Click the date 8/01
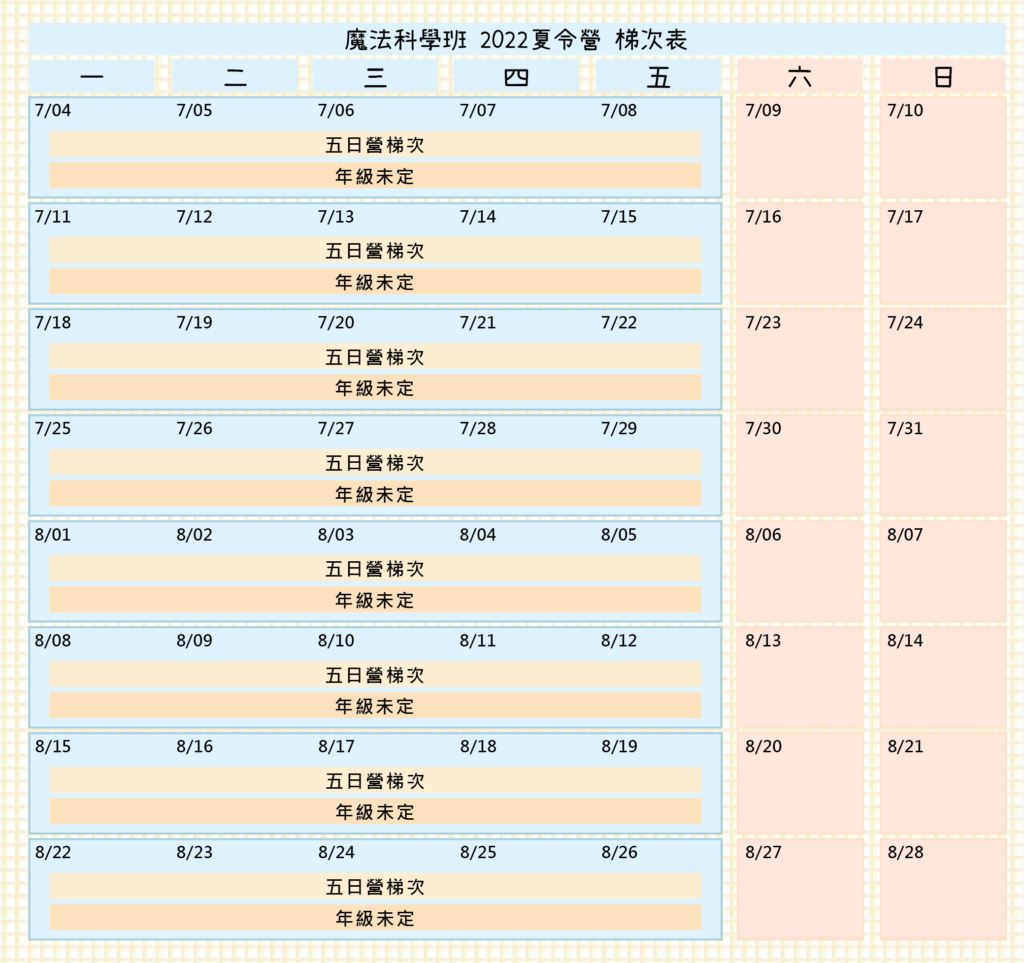The height and width of the screenshot is (963, 1024). tap(53, 535)
